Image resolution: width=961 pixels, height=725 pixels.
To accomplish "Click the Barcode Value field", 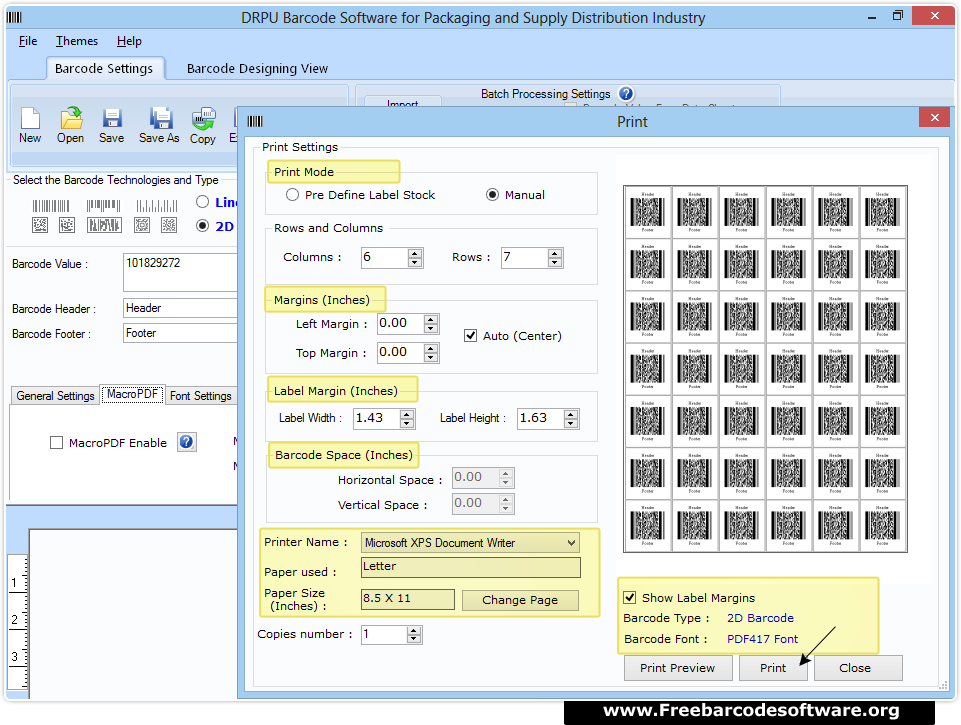I will coord(180,273).
